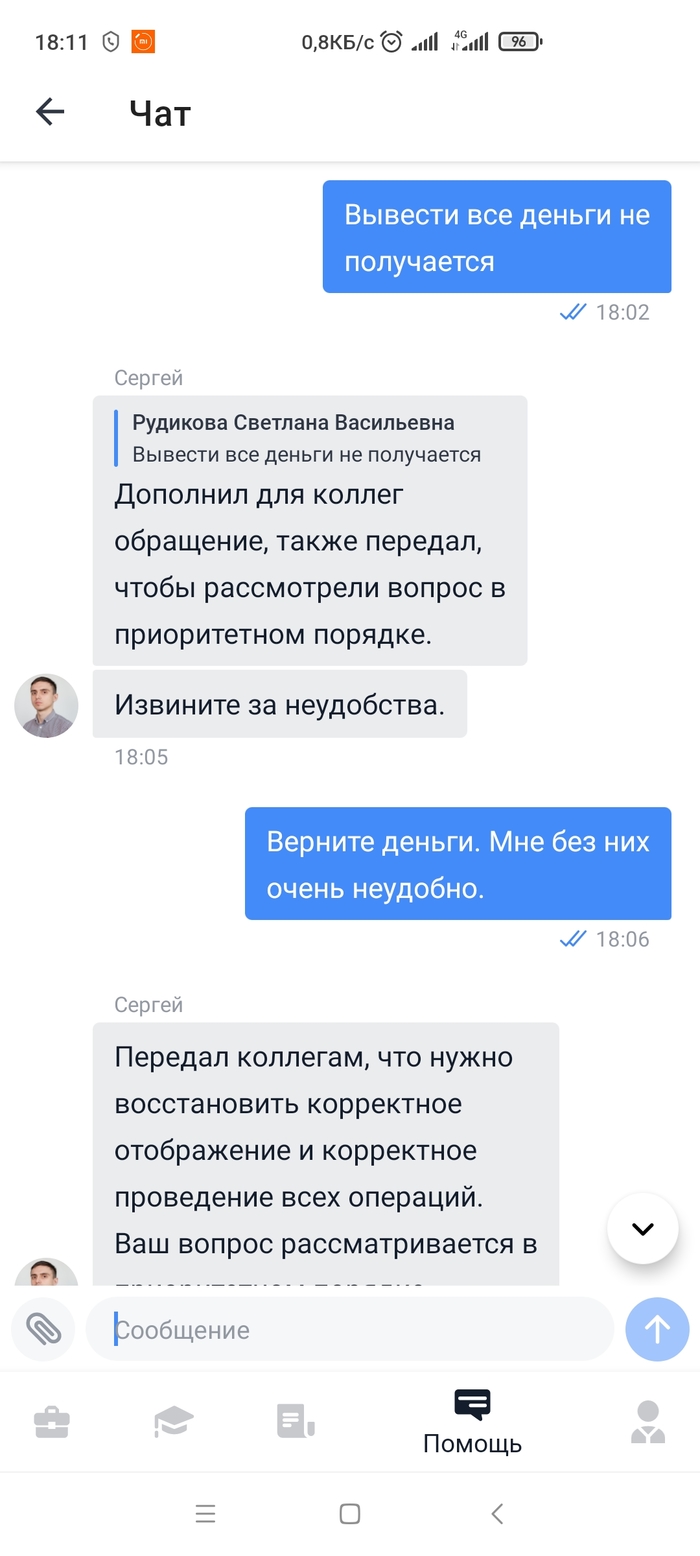The width and height of the screenshot is (700, 1556).
Task: Tap the "Передал коллегам" message from Сергей
Action: point(325,1150)
